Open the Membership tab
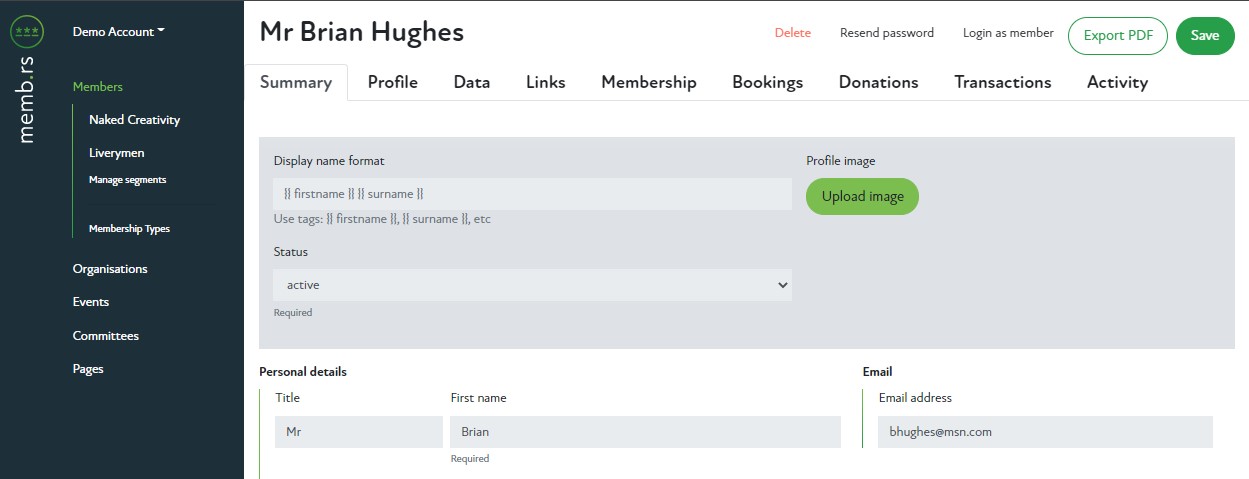Viewport: 1249px width, 479px height. coord(648,83)
